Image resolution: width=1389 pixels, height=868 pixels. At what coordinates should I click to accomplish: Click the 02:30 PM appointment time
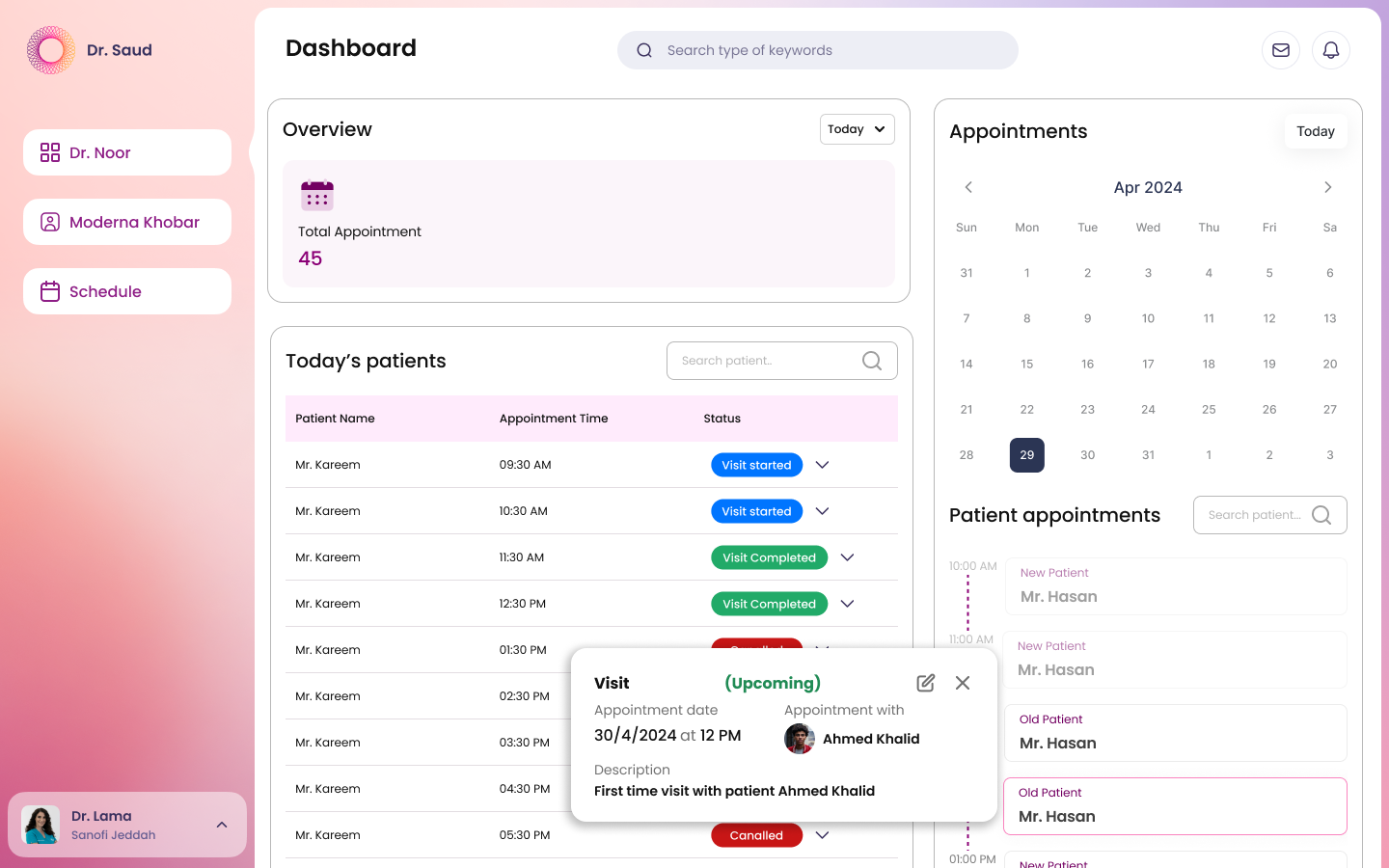point(525,696)
